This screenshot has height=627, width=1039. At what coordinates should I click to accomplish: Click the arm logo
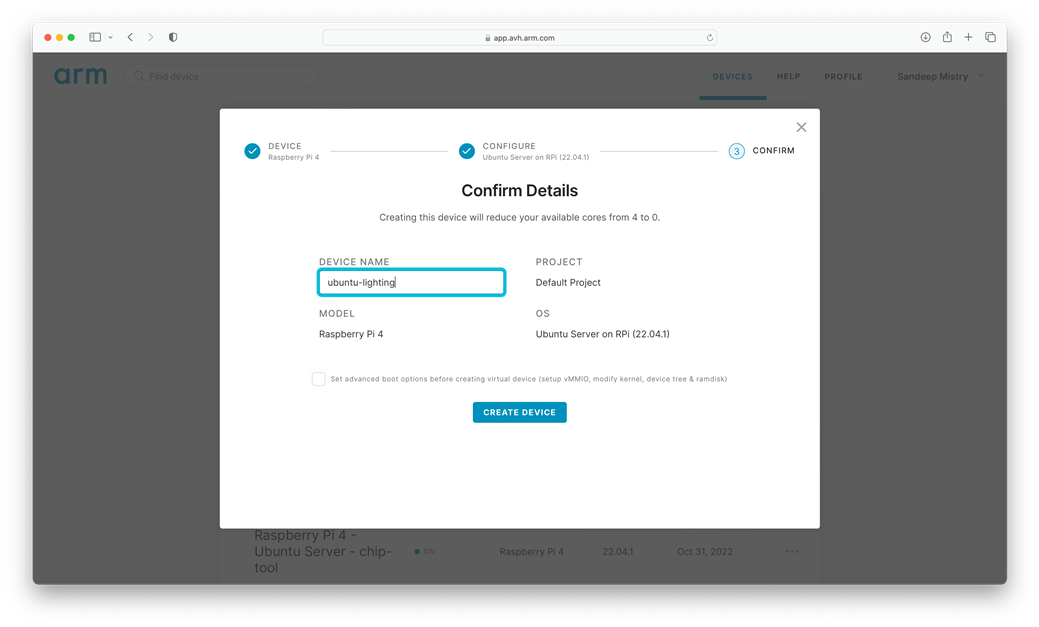[x=80, y=76]
